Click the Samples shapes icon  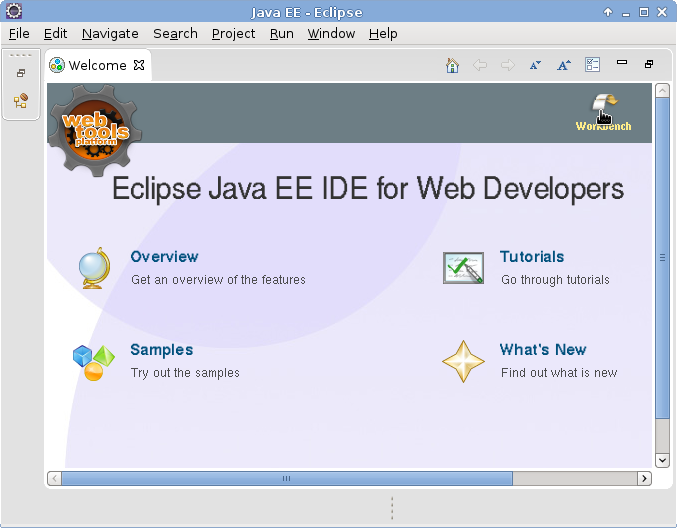pos(94,363)
